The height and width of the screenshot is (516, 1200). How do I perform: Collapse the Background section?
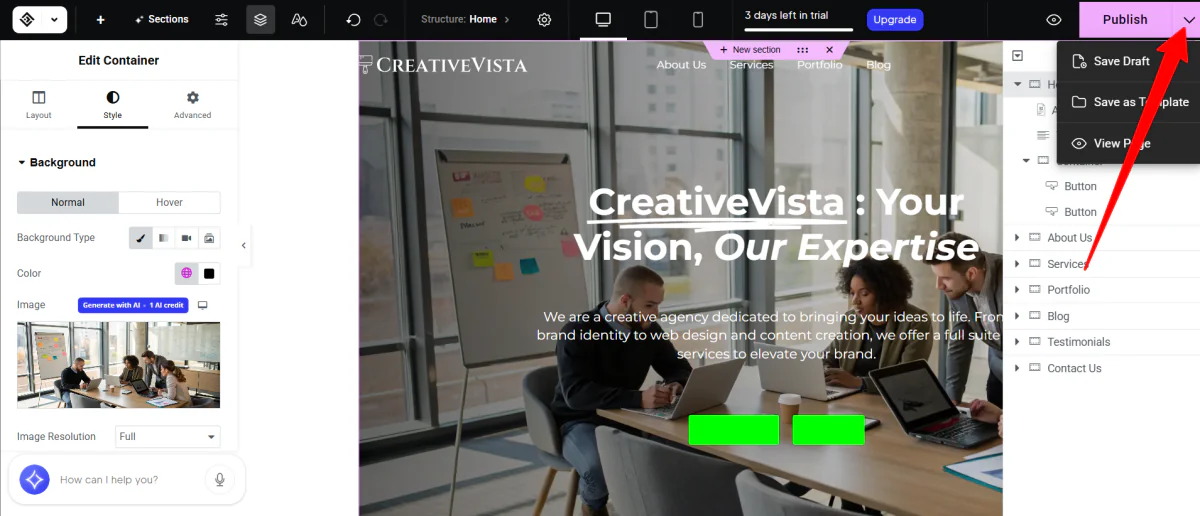pos(56,162)
